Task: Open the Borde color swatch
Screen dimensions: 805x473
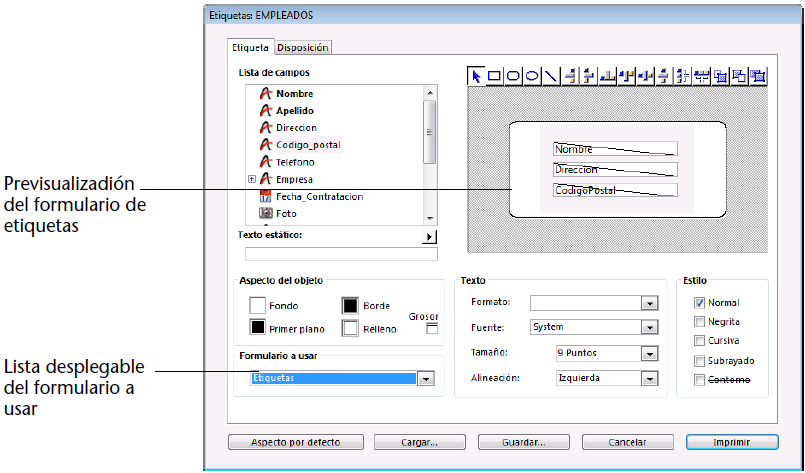Action: point(350,305)
